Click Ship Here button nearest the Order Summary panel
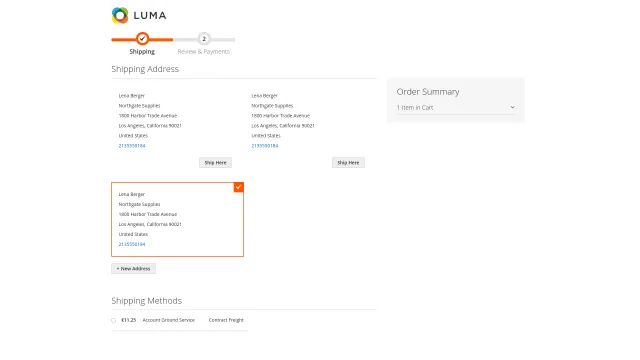640x360 pixels. (x=348, y=162)
